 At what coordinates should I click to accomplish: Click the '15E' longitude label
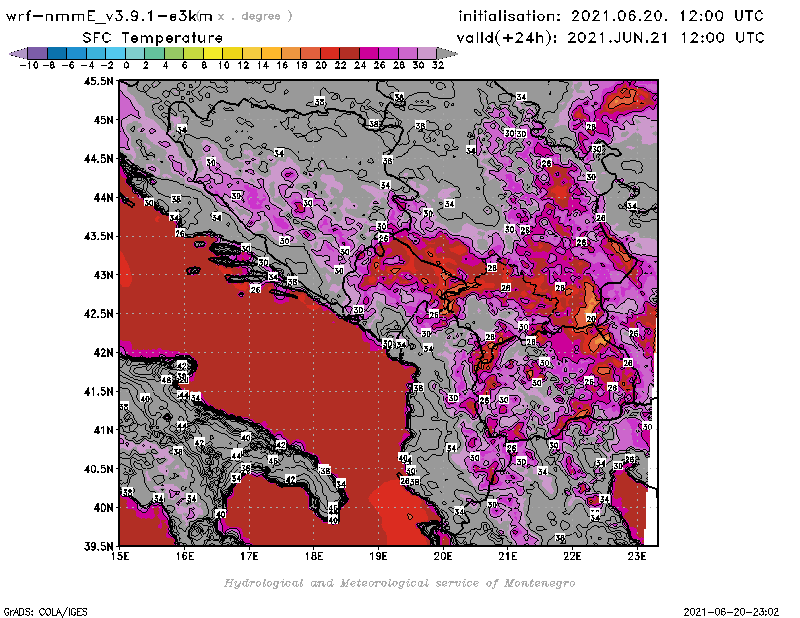(120, 556)
